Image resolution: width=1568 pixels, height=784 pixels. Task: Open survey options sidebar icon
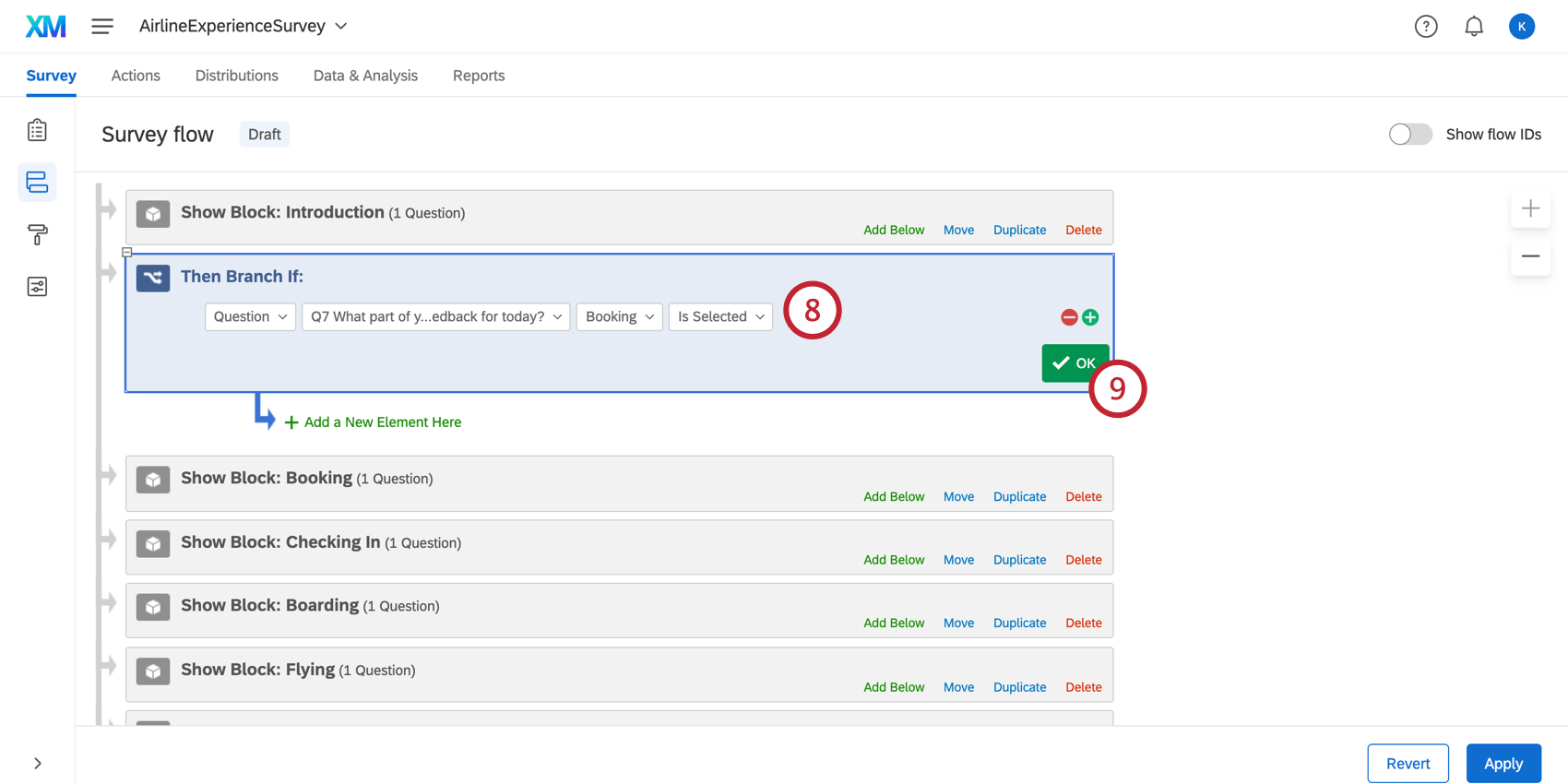37,287
